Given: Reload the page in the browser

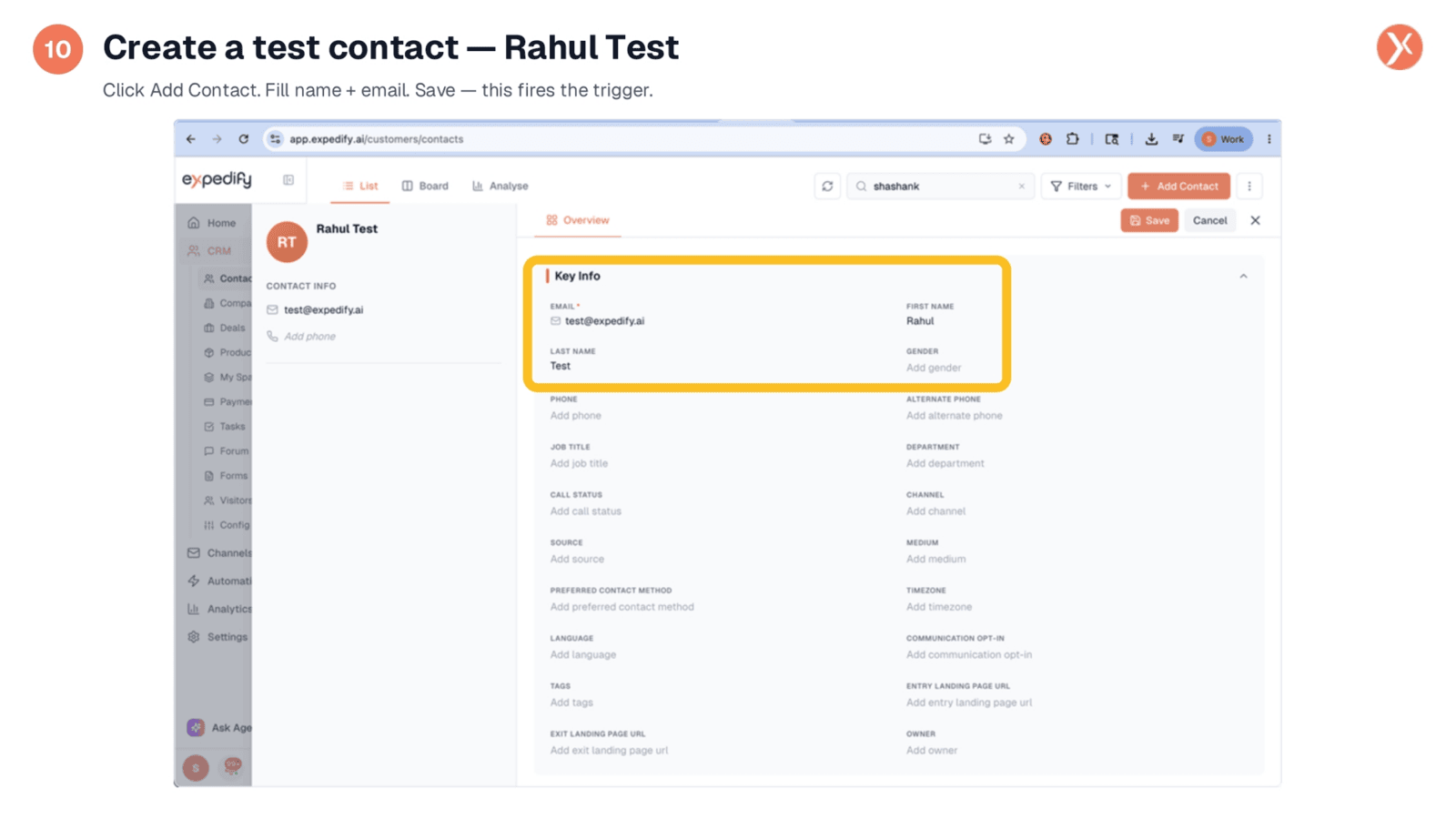Looking at the screenshot, I should 243,139.
